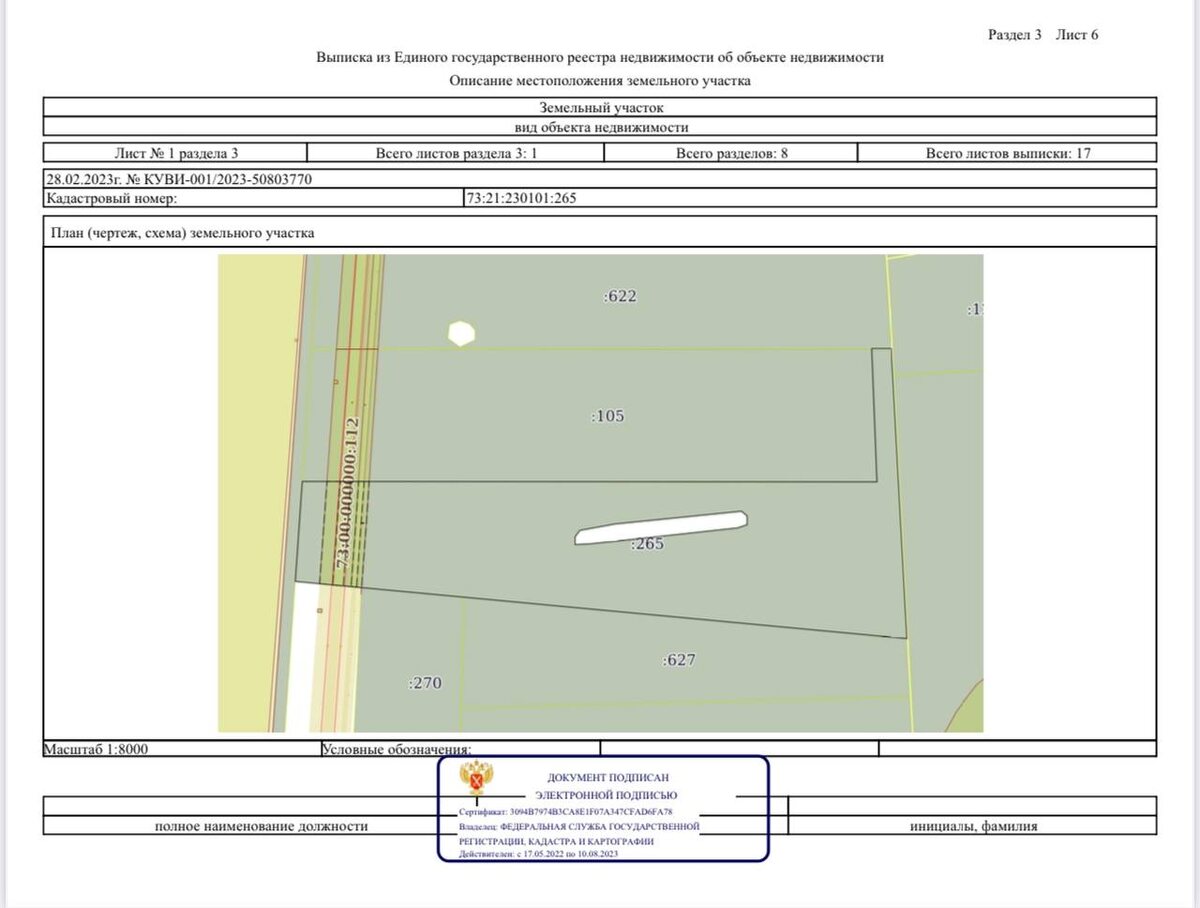1200x908 pixels.
Task: Click parcel label ':265' on the map
Action: (x=647, y=544)
